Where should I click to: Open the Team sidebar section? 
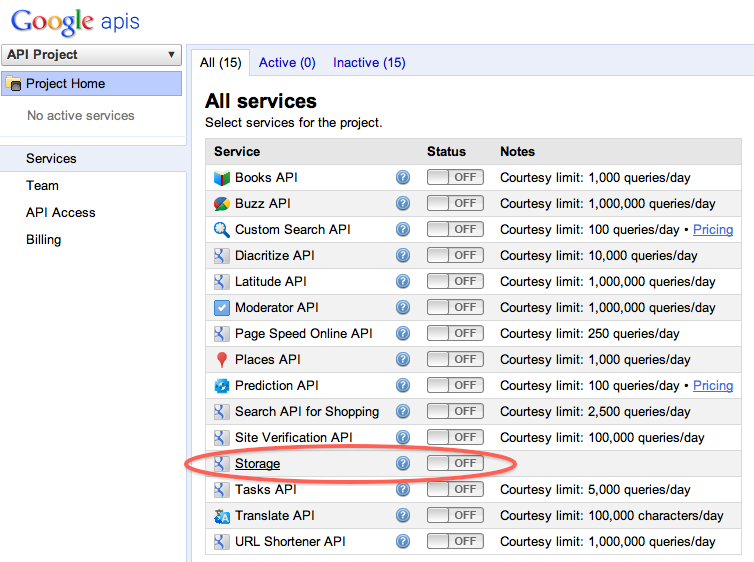(42, 186)
